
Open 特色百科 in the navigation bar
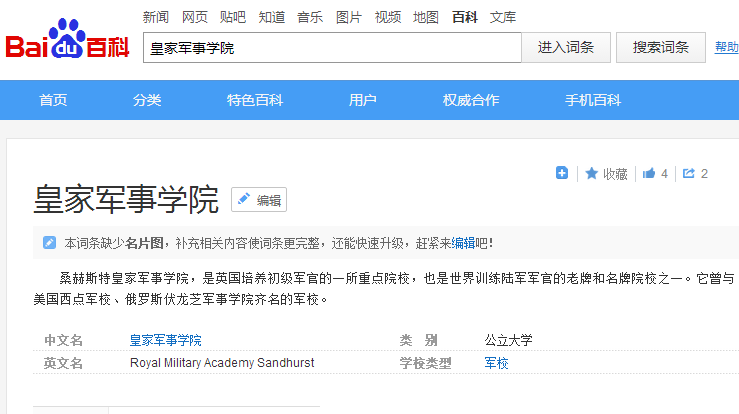[x=255, y=100]
